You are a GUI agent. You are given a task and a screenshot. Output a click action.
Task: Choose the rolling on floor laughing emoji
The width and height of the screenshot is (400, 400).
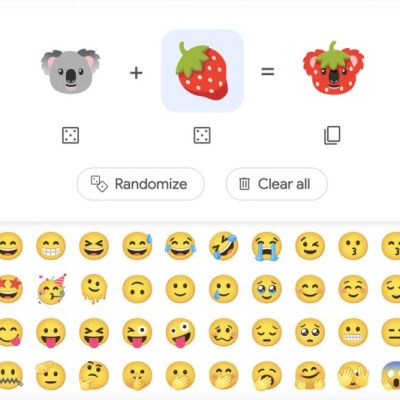[223, 246]
